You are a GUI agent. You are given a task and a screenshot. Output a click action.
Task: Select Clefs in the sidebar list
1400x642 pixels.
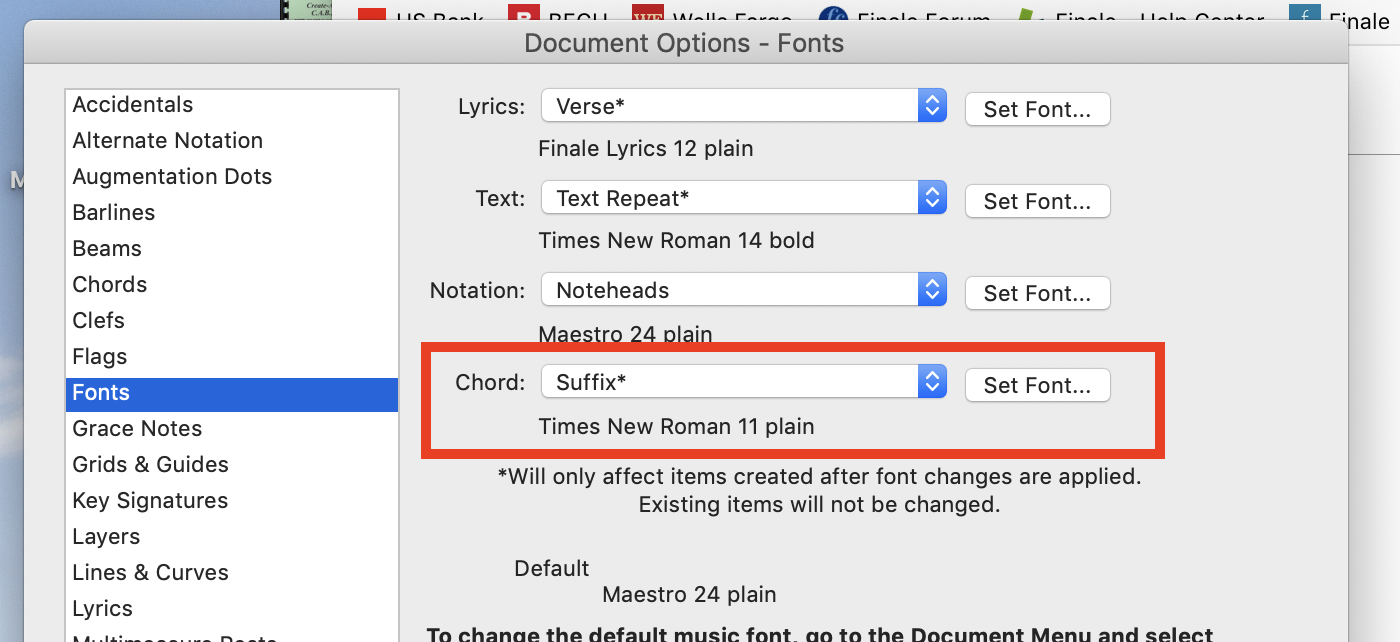tap(99, 321)
